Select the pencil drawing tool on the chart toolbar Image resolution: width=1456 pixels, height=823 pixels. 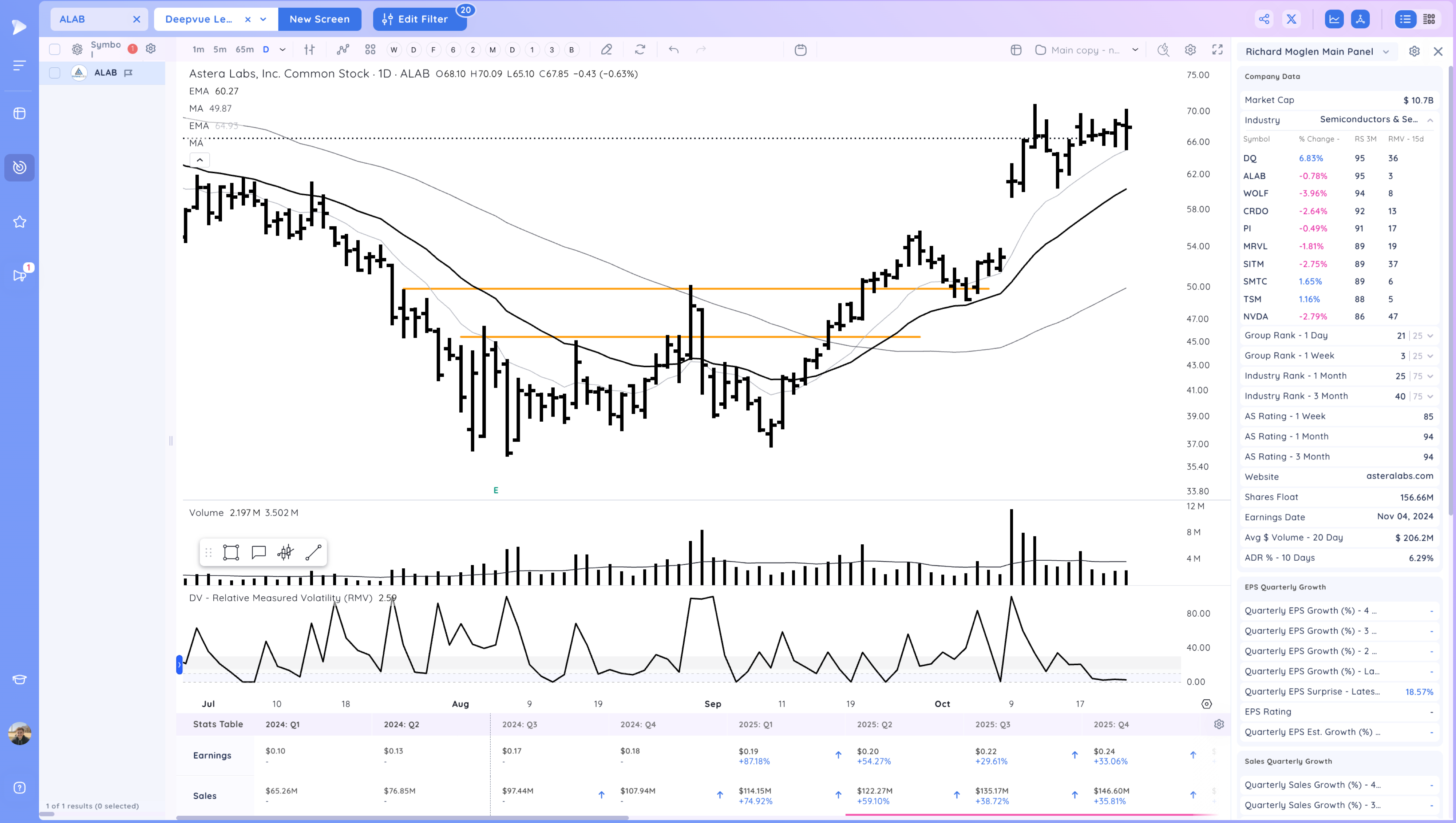tap(606, 50)
